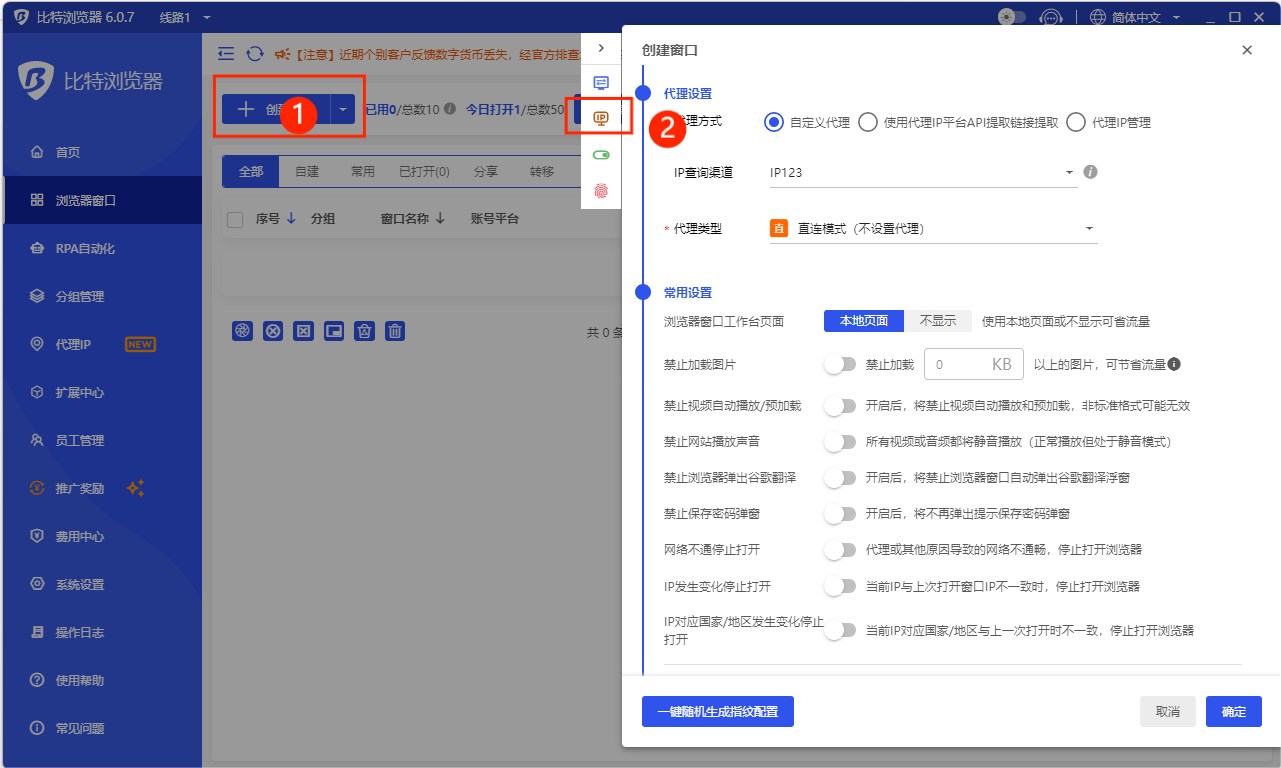Click the red fingerprint icon in floating sidebar

coord(600,188)
